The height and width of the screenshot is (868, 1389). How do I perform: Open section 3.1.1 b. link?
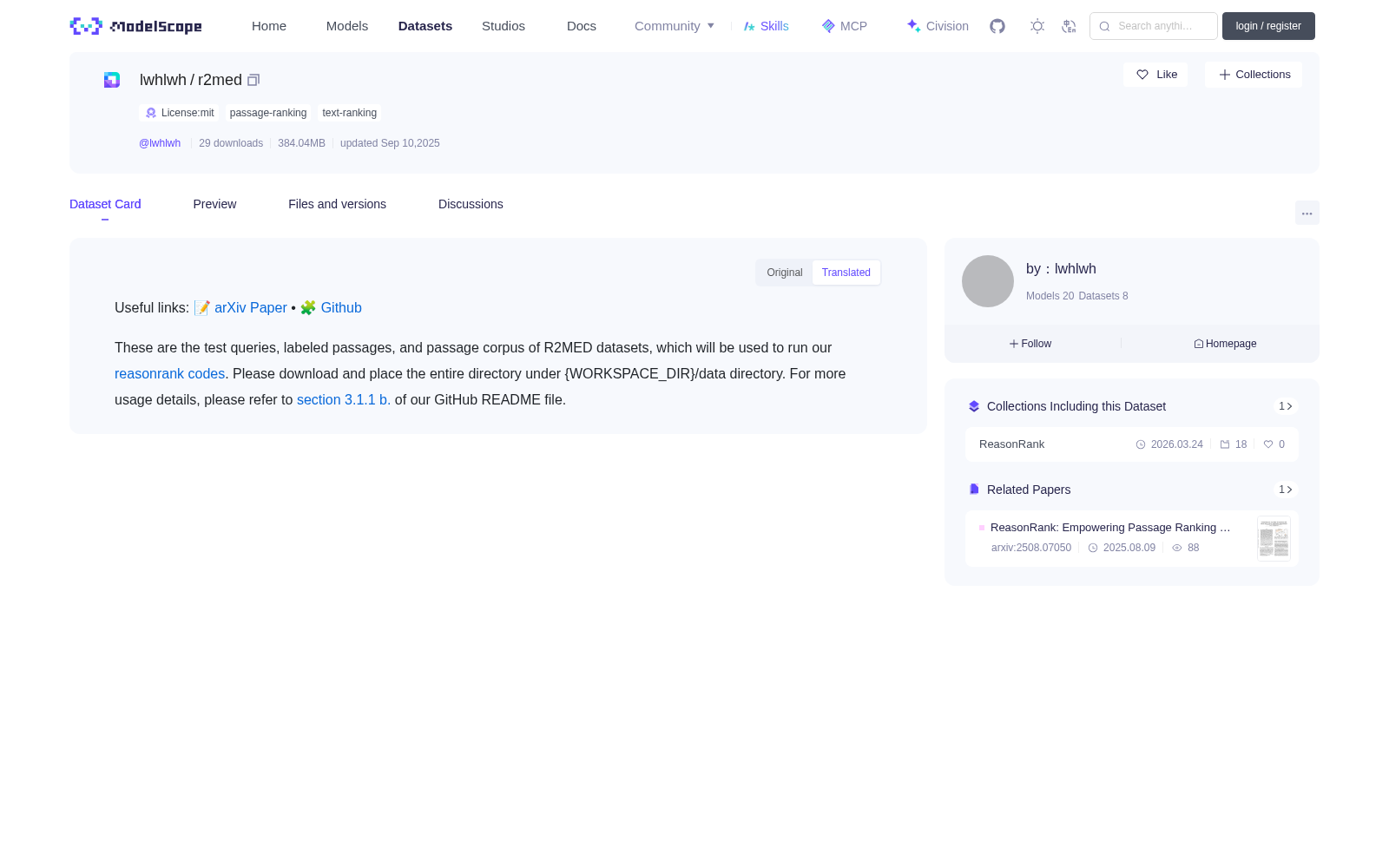tap(344, 400)
